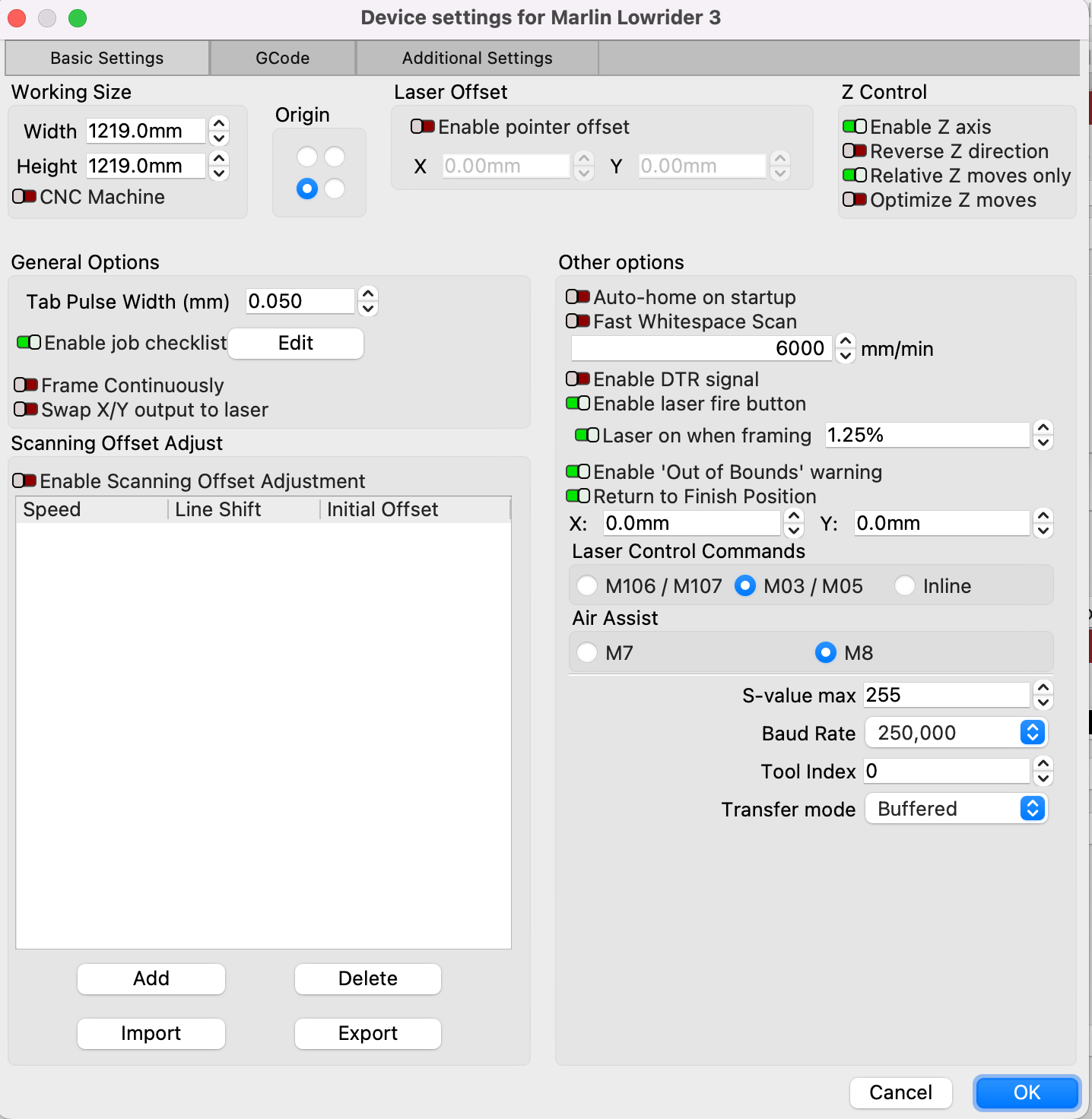Select top-right origin radio button
Image resolution: width=1092 pixels, height=1119 pixels.
[335, 157]
